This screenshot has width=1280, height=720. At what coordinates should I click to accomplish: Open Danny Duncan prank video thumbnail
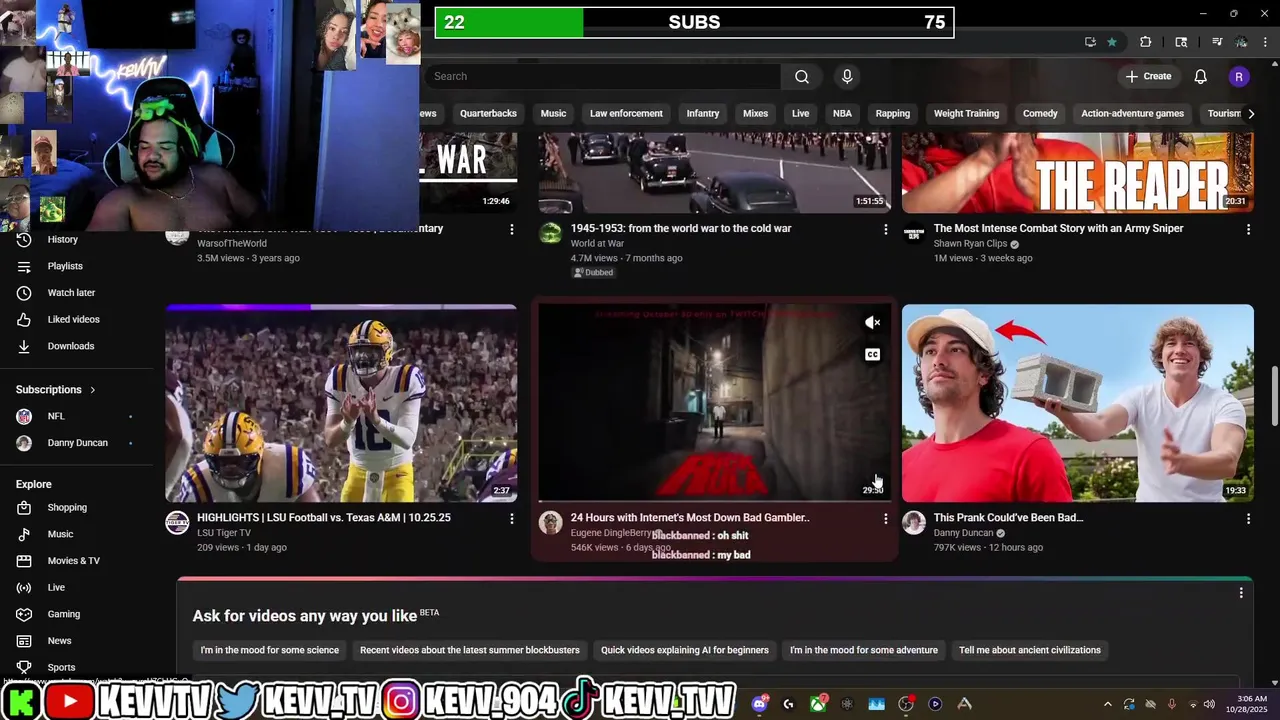1077,403
